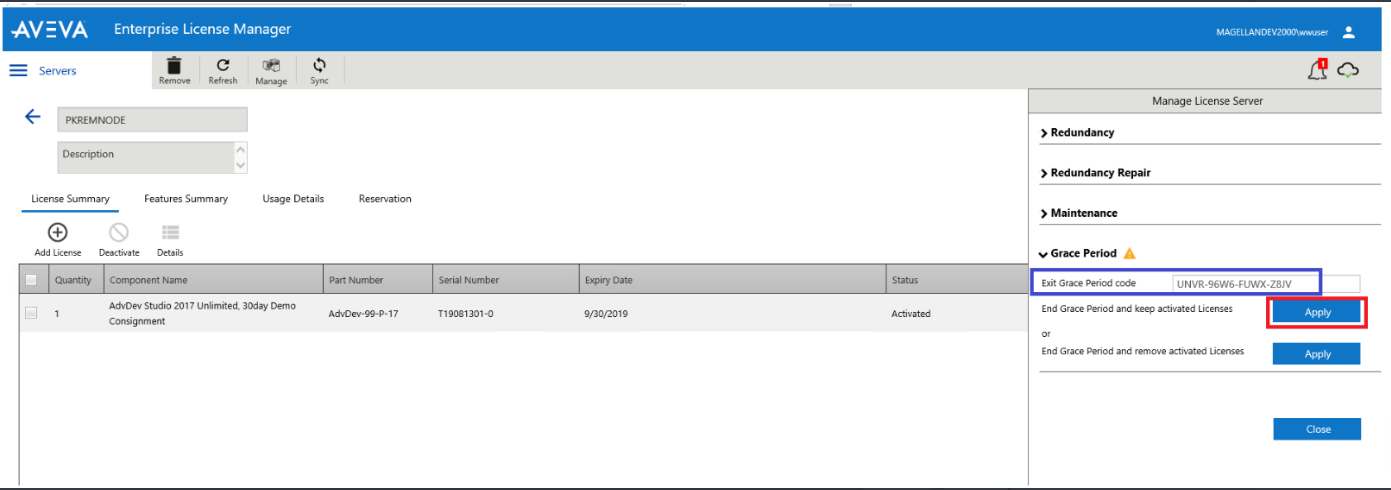Click the Description box scroll up arrow
The height and width of the screenshot is (490, 1391).
[x=240, y=149]
